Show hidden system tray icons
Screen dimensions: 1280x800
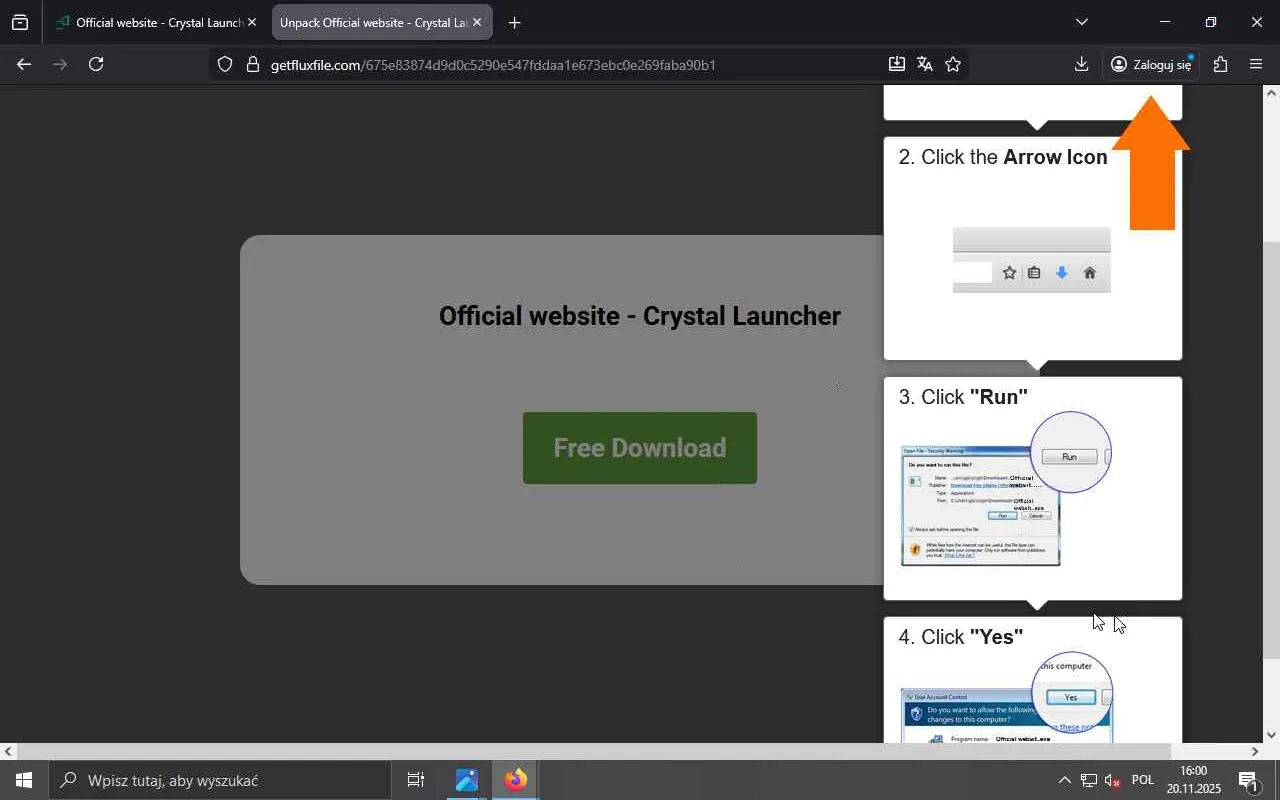1064,780
